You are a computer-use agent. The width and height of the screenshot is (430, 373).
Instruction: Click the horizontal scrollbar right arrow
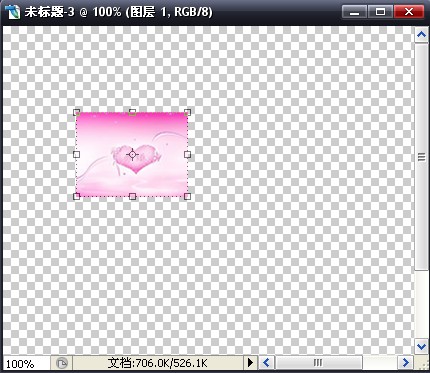click(405, 362)
